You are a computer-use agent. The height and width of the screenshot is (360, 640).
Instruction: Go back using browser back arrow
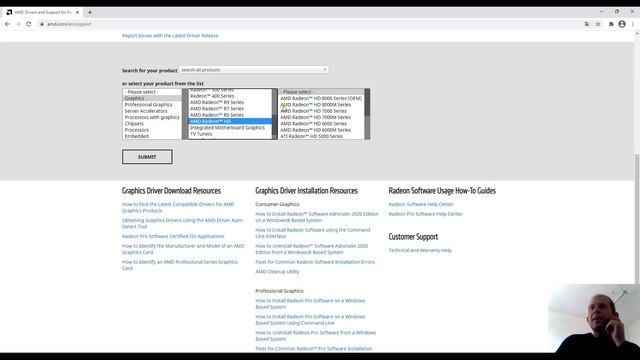(7, 24)
